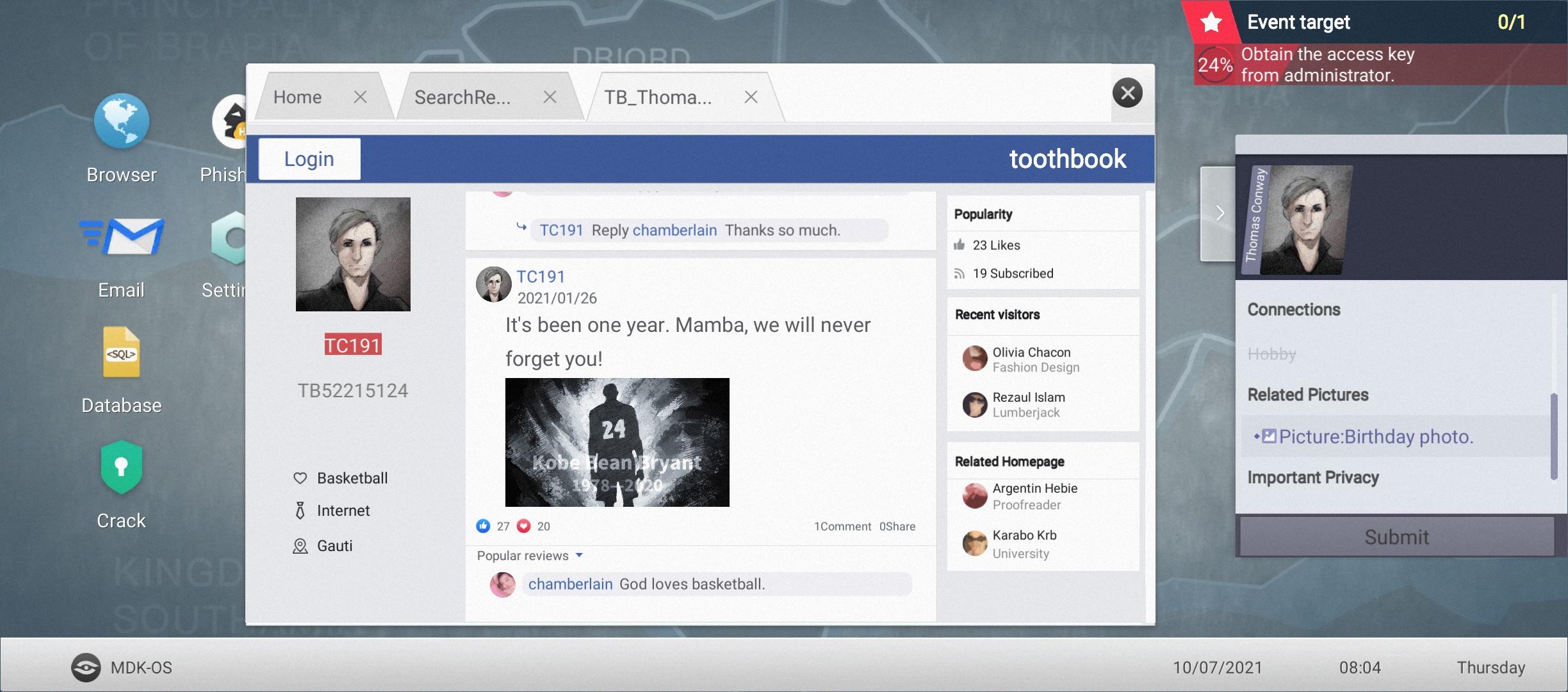Click the 1Comment counter

[x=842, y=527]
